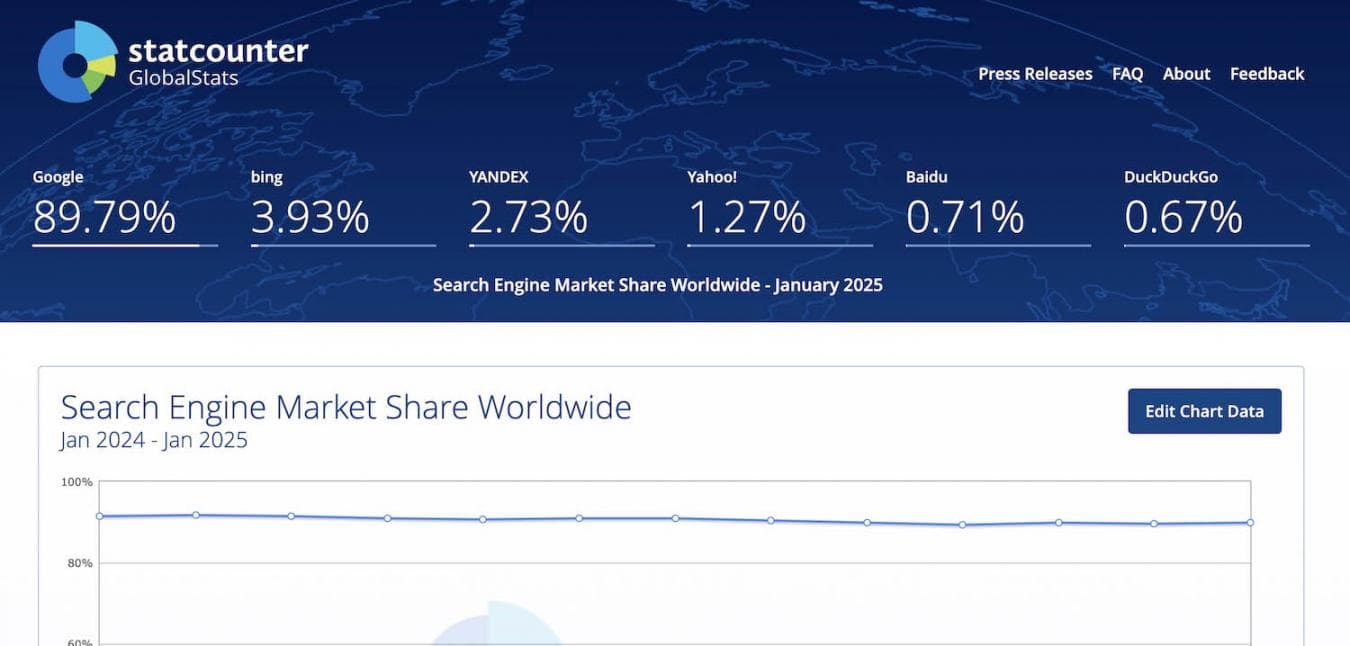This screenshot has width=1350, height=646.
Task: Click the statcounter GlobalStats wordmark
Action: pos(218,63)
